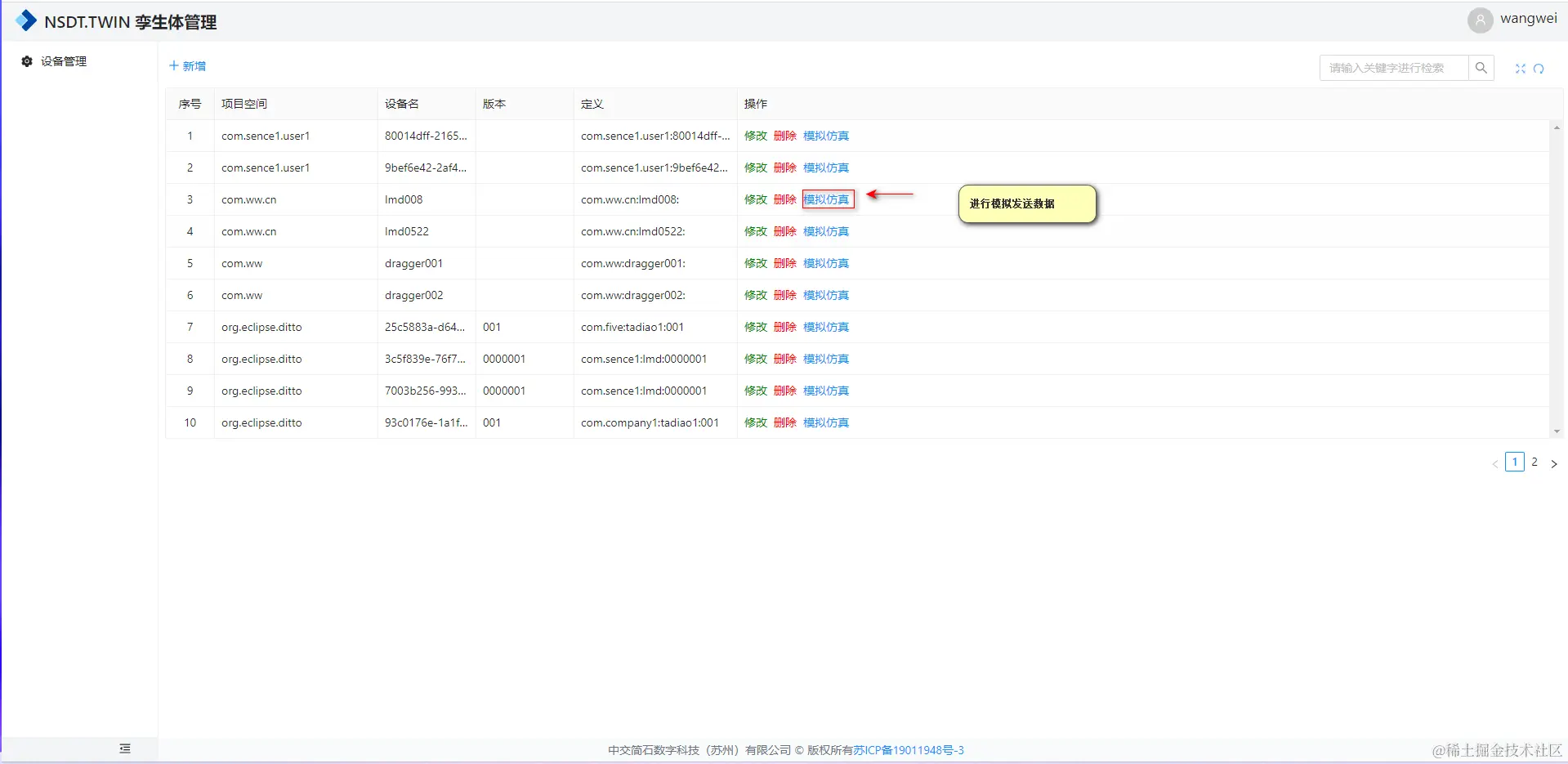Click 模拟仿真 for device 80014dff-2165...

point(826,136)
